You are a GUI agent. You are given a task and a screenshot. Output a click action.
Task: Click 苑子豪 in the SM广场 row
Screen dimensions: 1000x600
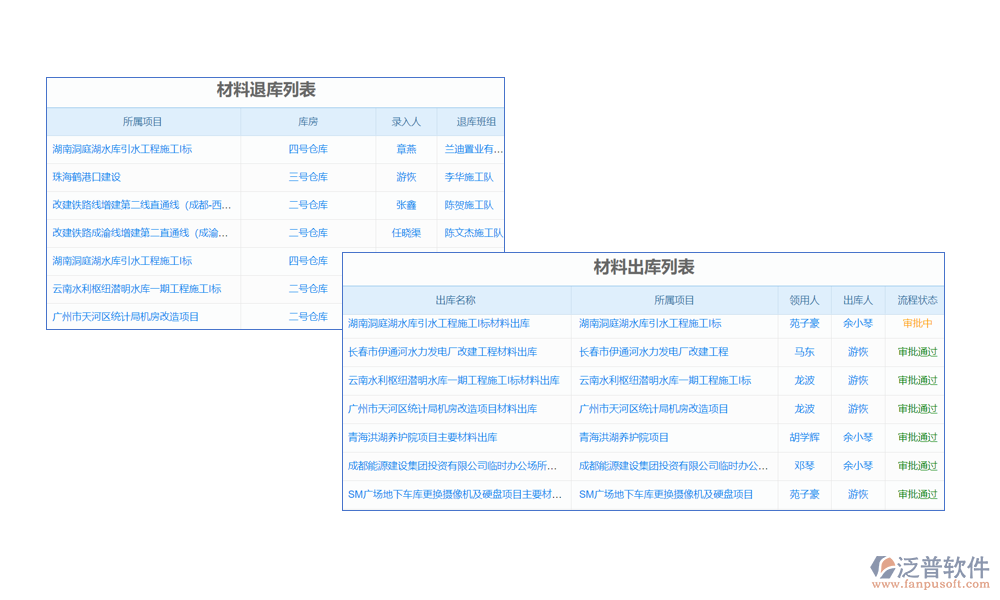pyautogui.click(x=804, y=495)
